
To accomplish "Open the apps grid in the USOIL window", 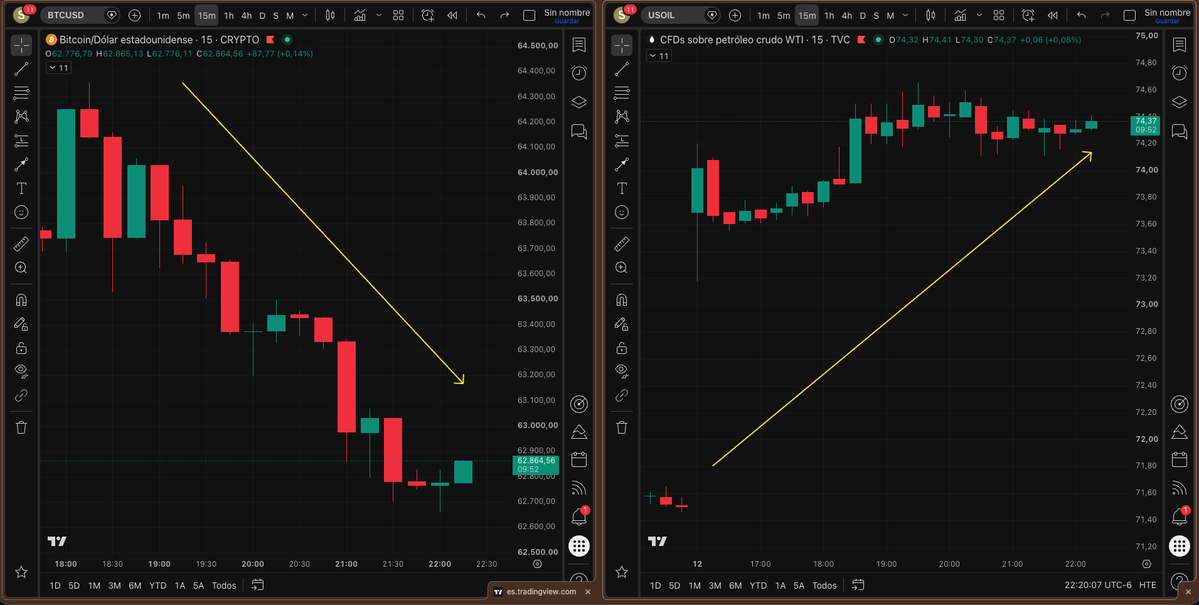I will (1179, 546).
